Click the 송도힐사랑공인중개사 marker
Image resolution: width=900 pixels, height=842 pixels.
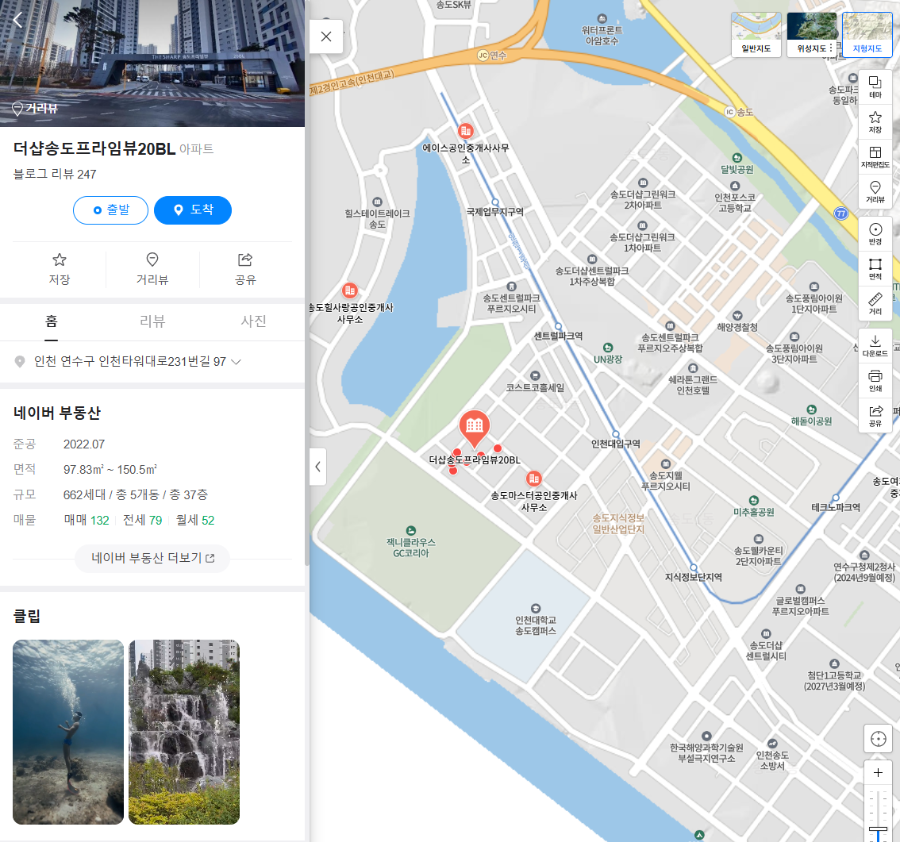(x=350, y=290)
